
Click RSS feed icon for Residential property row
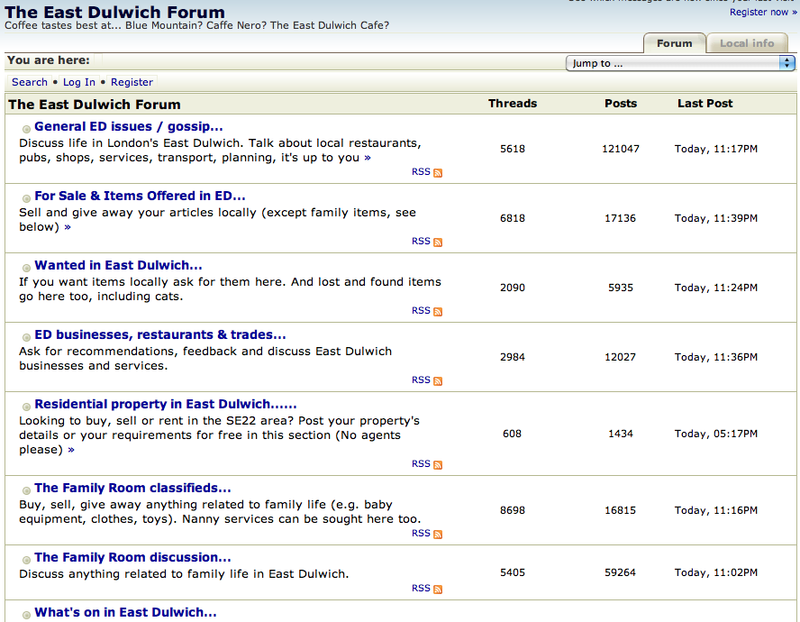[x=438, y=465]
